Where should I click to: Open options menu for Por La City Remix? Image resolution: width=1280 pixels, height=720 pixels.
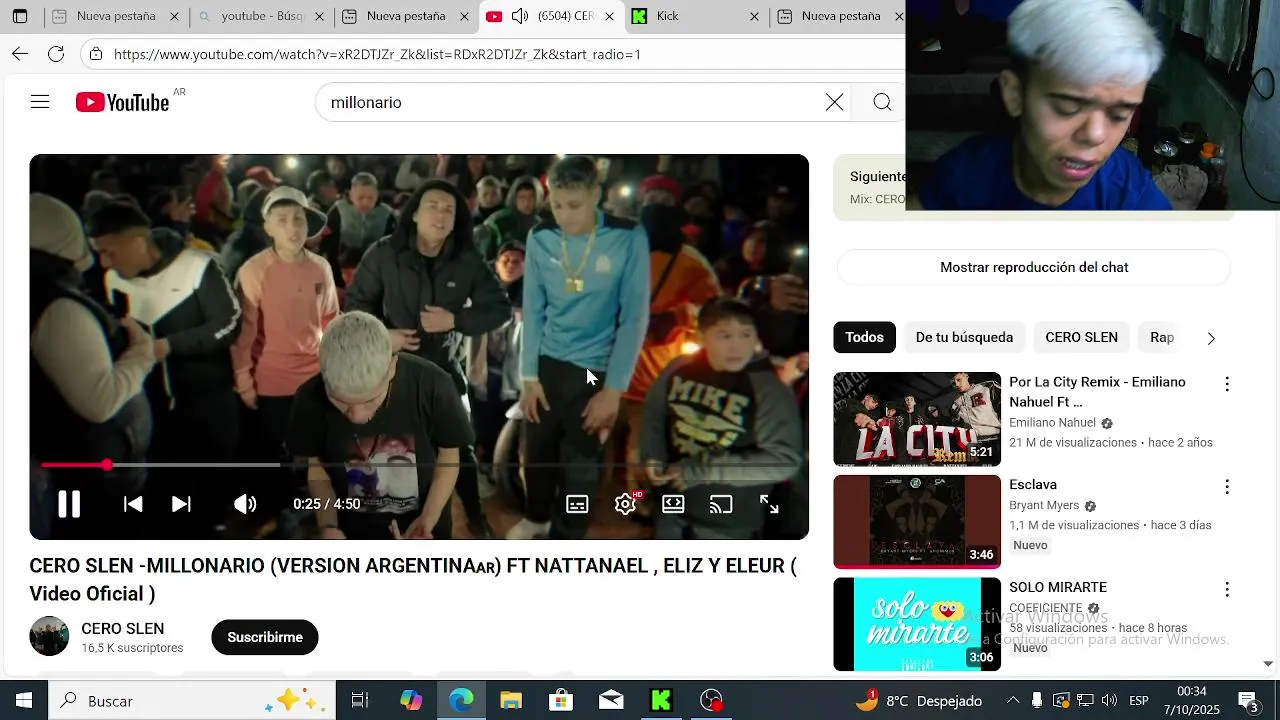click(1227, 384)
